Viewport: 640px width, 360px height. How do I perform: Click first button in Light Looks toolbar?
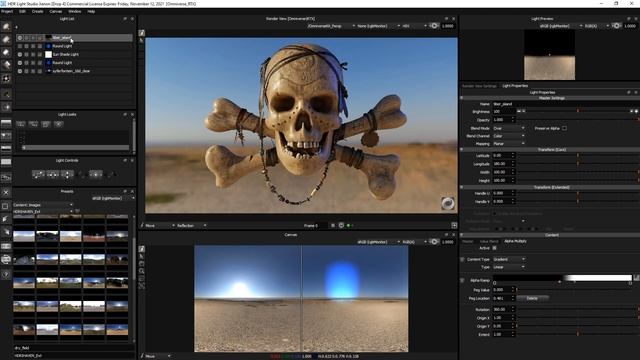(20, 124)
